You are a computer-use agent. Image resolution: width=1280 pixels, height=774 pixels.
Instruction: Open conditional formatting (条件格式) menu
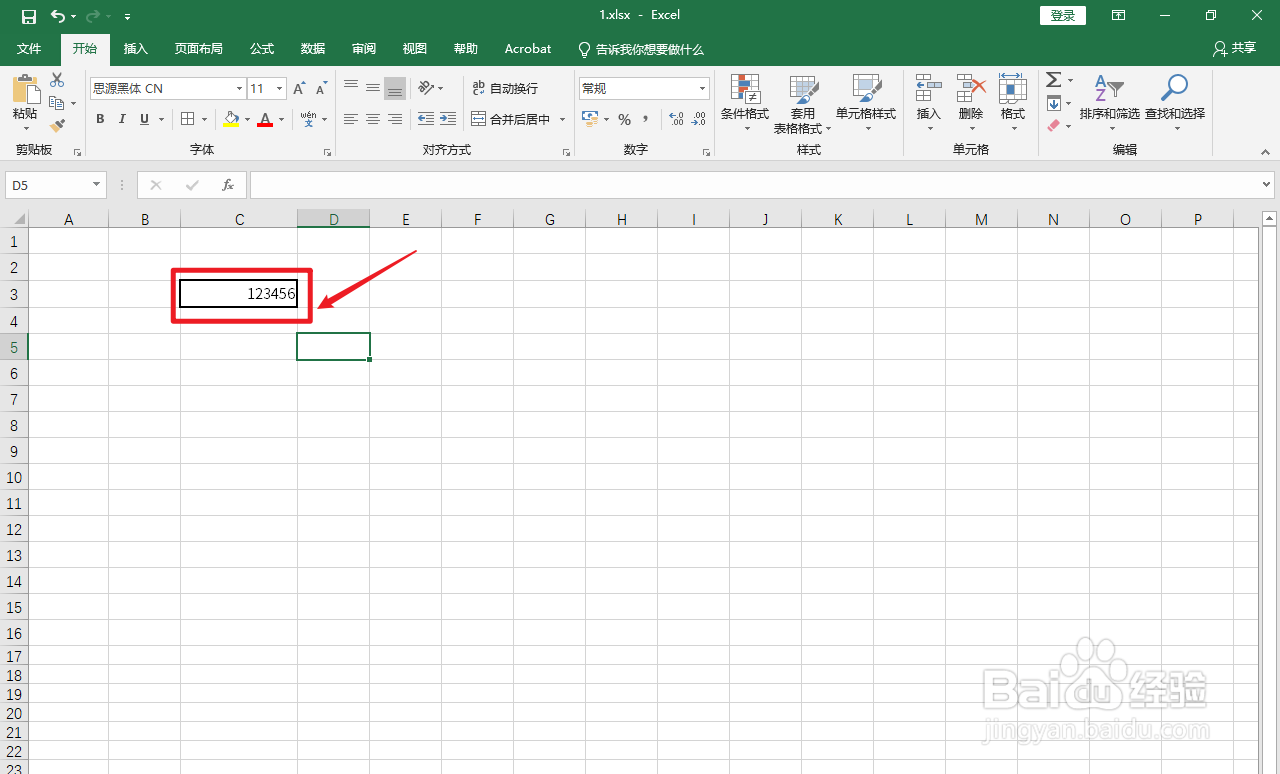[x=745, y=102]
